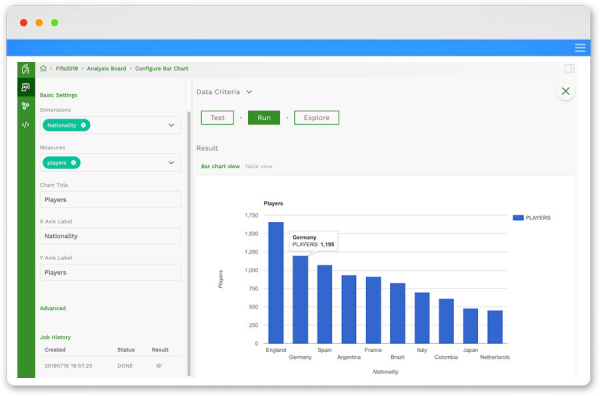The width and height of the screenshot is (600, 396).
Task: Click the Y Axis Label input field
Action: coord(110,272)
